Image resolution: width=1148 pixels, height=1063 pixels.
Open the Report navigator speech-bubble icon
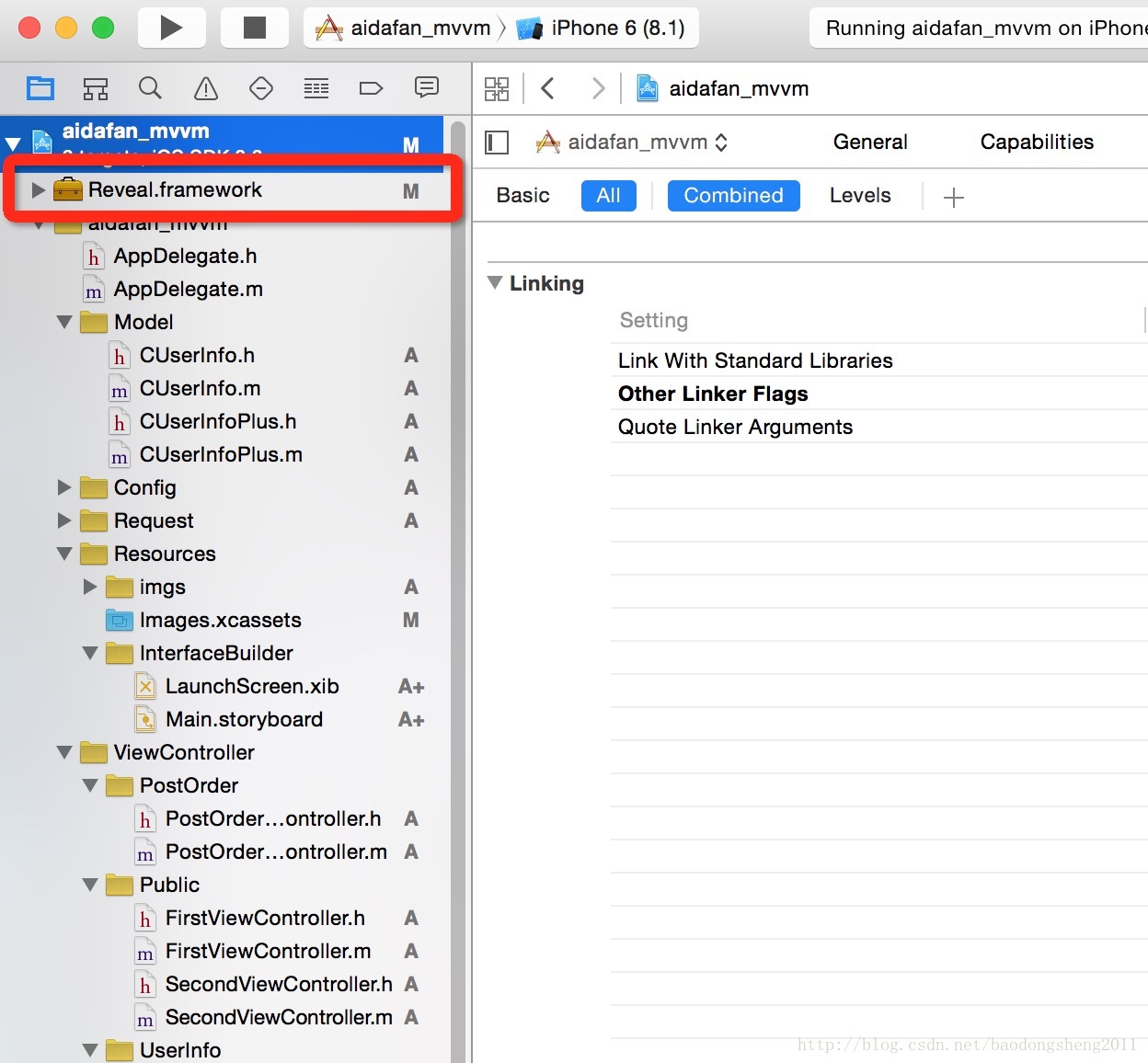tap(427, 87)
